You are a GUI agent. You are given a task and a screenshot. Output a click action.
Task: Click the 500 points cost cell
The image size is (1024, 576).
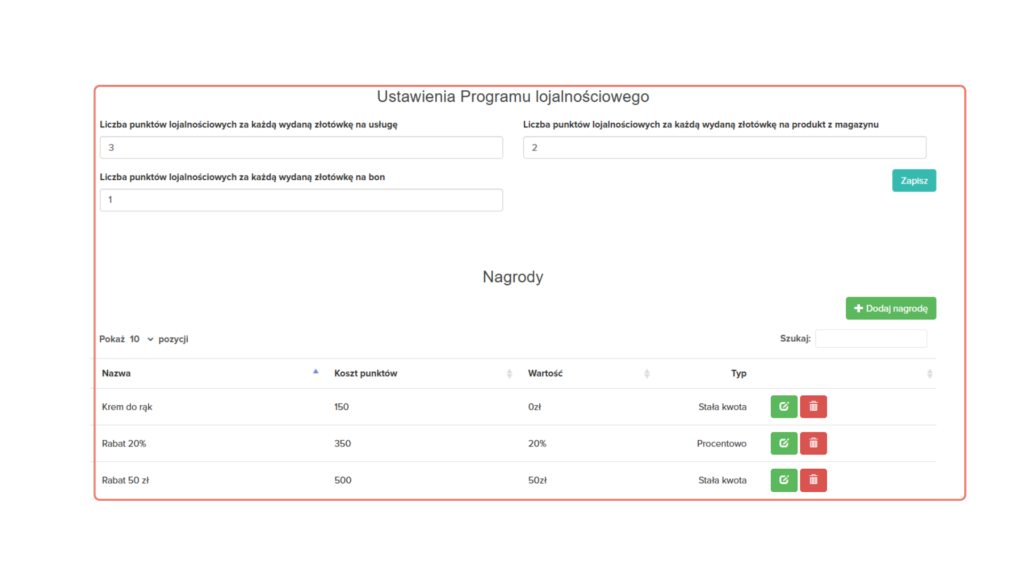[x=342, y=480]
